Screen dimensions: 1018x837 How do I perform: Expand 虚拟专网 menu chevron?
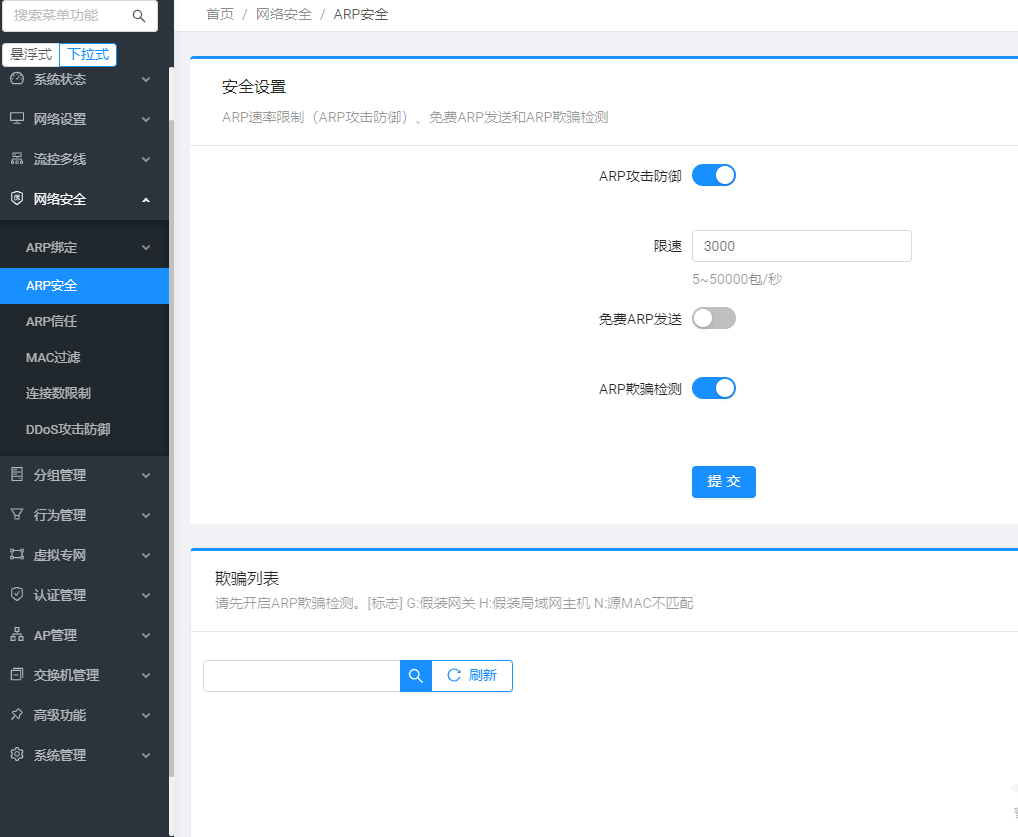point(146,555)
